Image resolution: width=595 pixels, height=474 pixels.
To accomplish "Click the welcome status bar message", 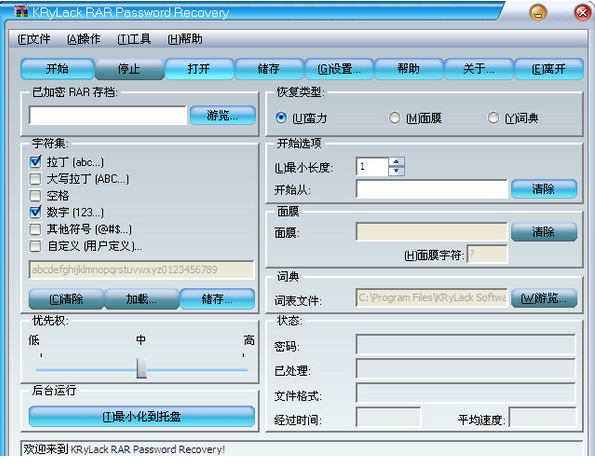I will tap(124, 449).
